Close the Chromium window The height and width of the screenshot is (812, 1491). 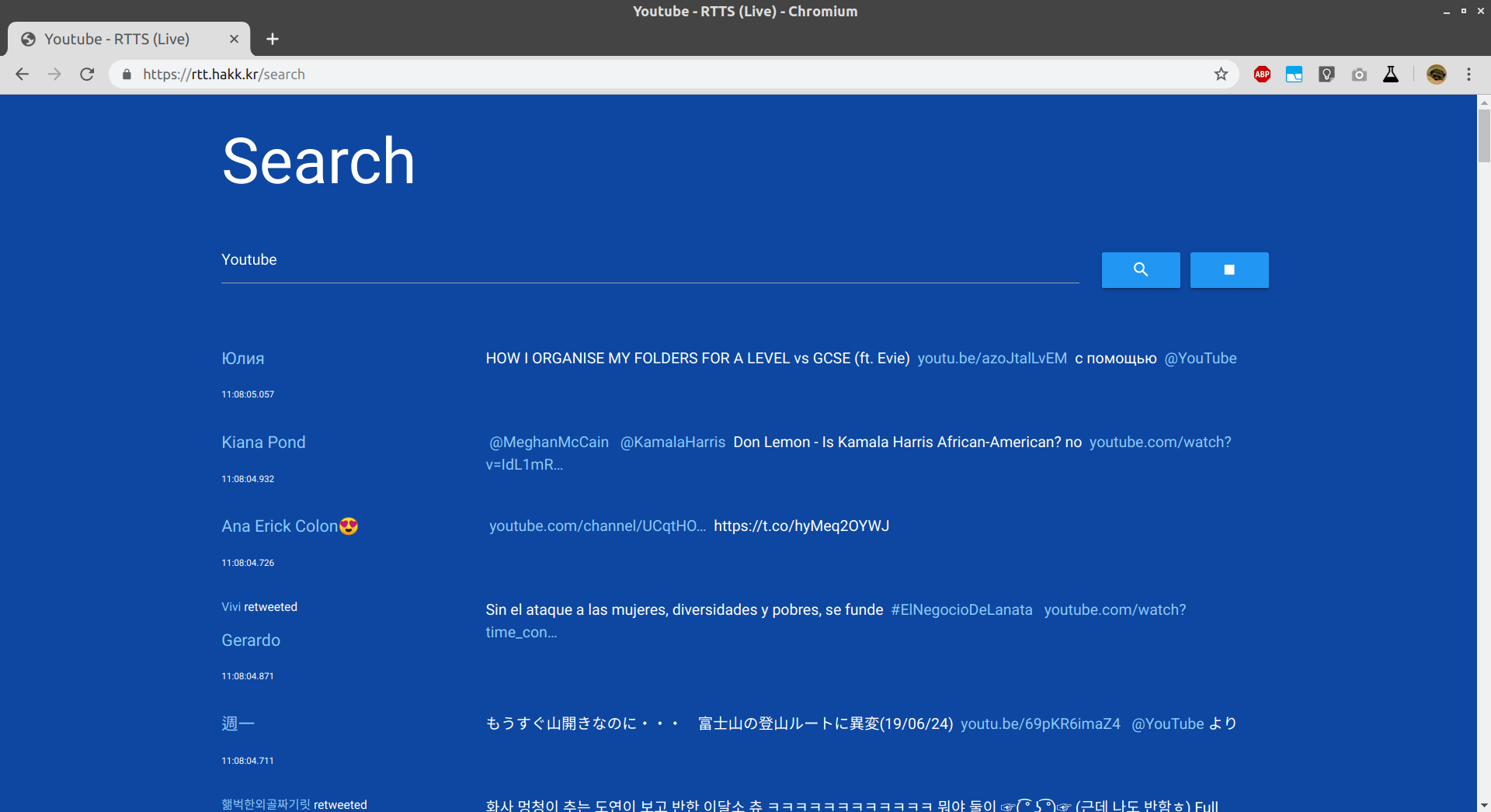tap(1480, 11)
